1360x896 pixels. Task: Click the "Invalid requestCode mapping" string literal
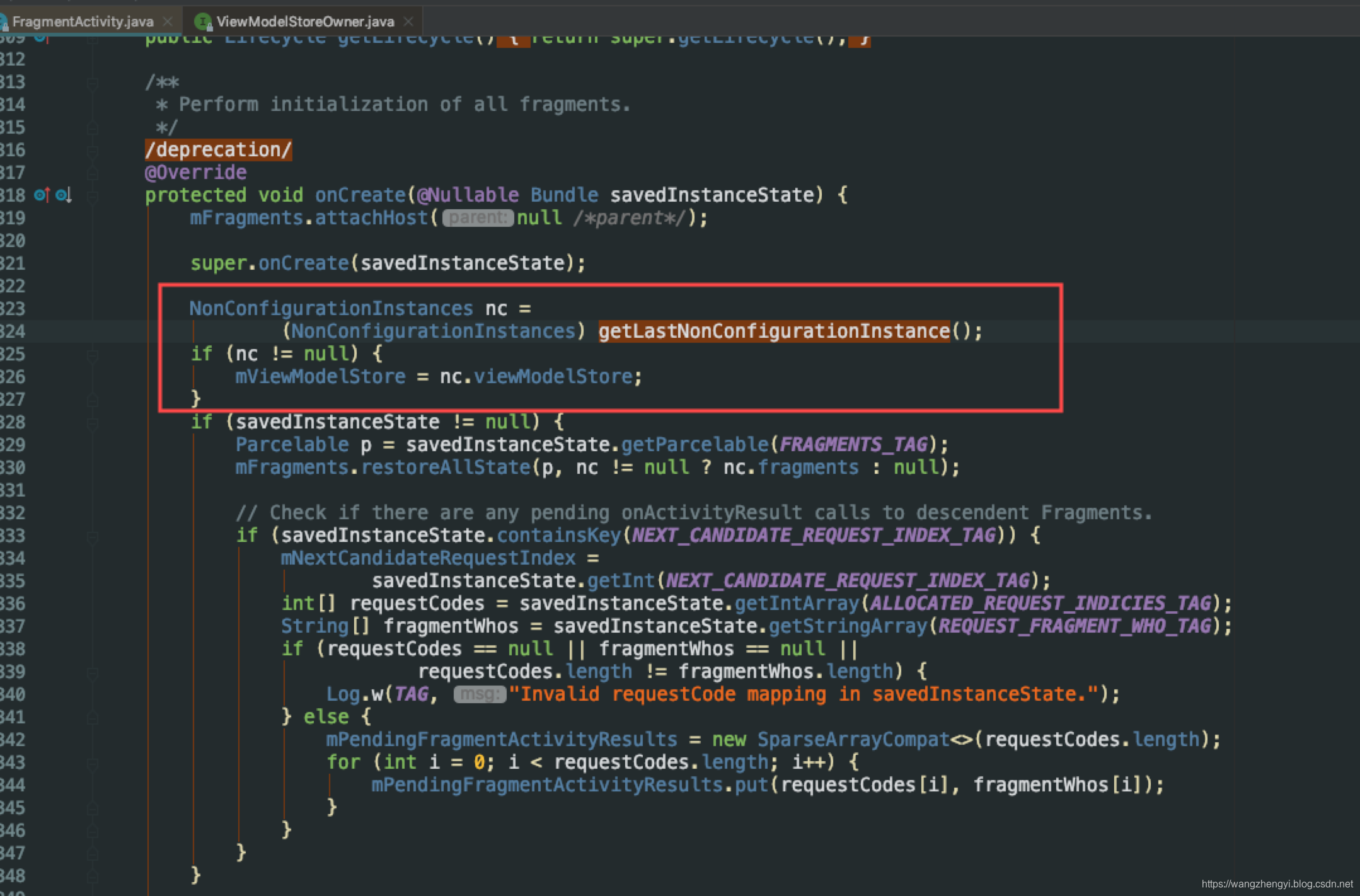pos(803,694)
